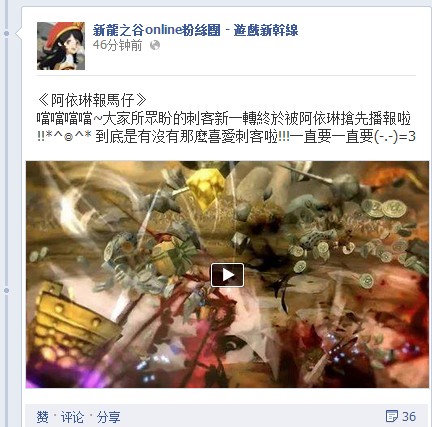Click the 《阿依琳報馬仔》 post title text
This screenshot has width=432, height=427.
[x=92, y=99]
